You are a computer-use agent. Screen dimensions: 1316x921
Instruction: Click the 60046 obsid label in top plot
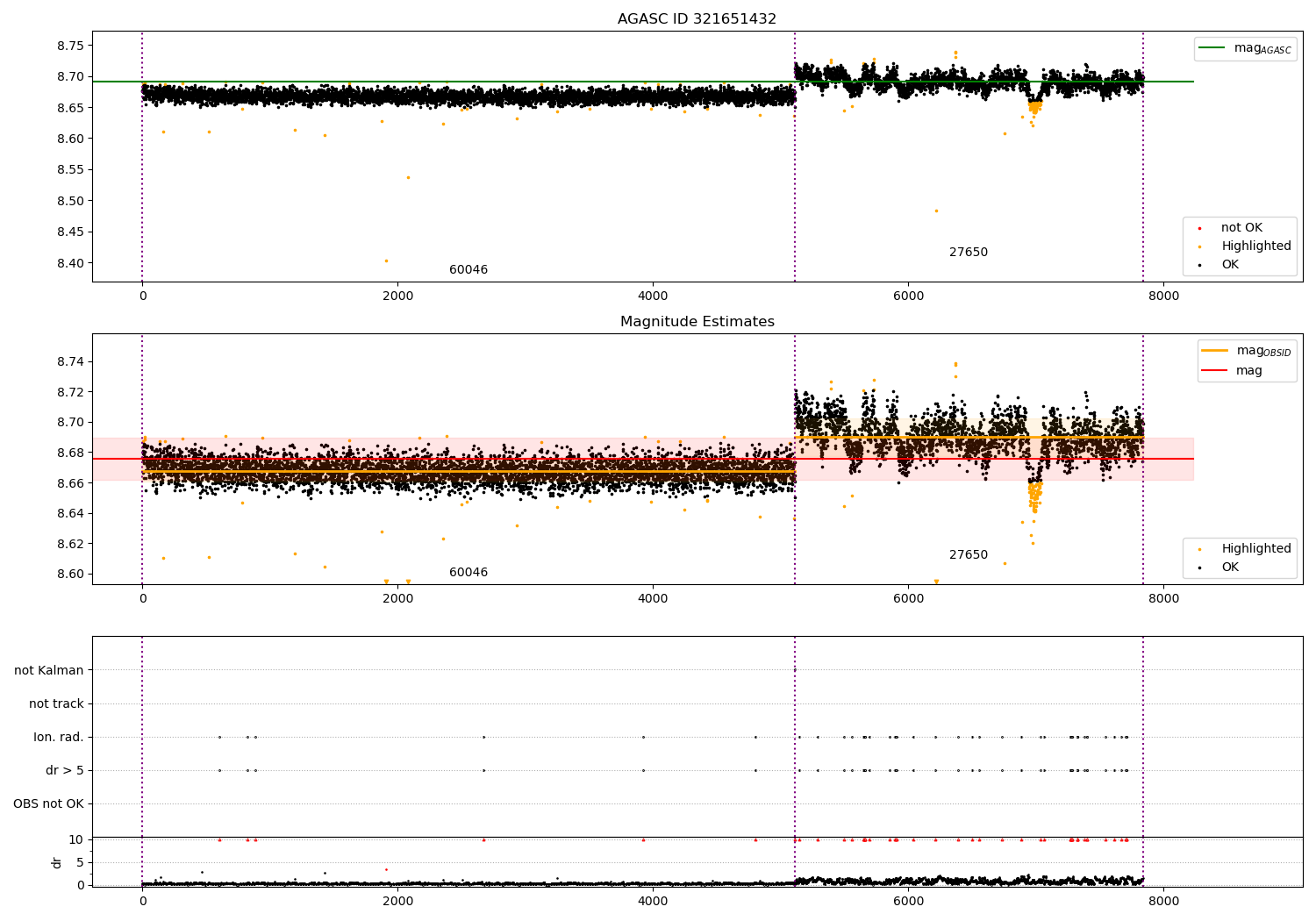pyautogui.click(x=468, y=270)
